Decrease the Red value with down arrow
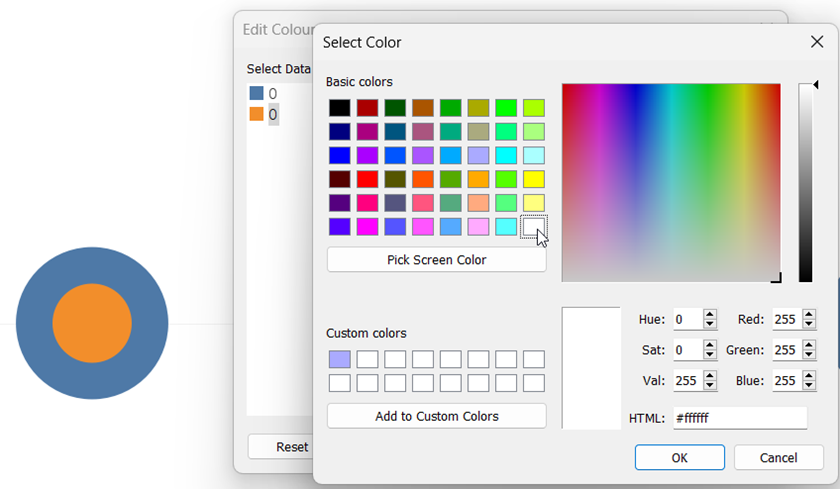The width and height of the screenshot is (840, 489). [809, 325]
